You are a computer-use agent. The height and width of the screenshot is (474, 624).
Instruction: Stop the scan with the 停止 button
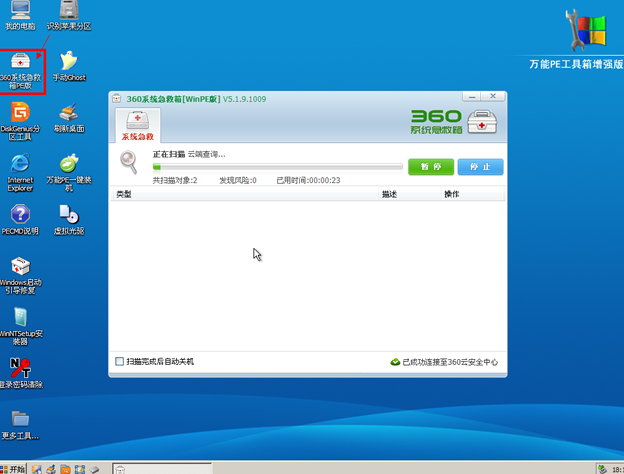[x=480, y=167]
